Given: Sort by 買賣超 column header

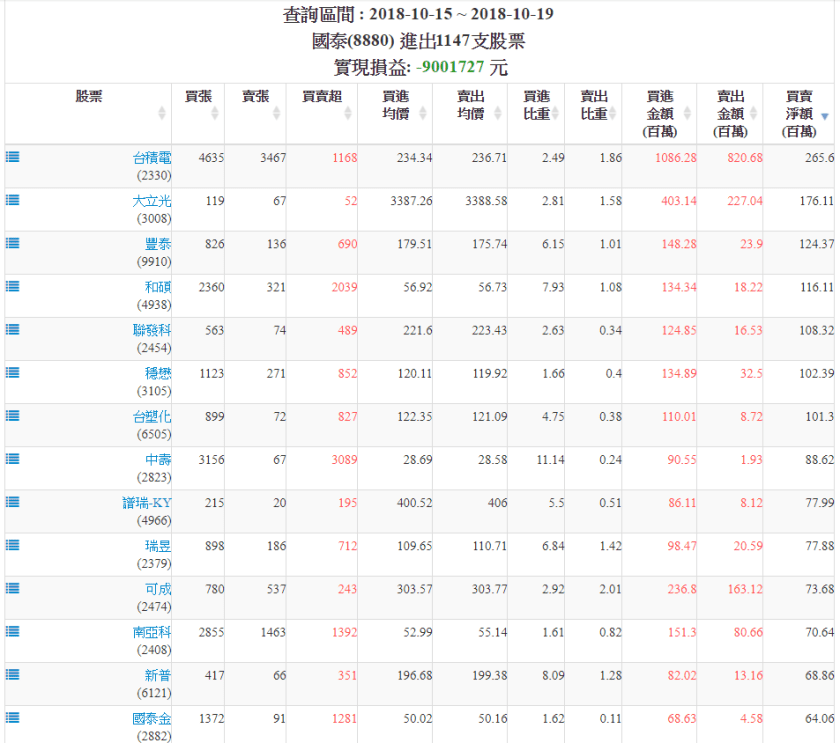Looking at the screenshot, I should coord(321,97).
